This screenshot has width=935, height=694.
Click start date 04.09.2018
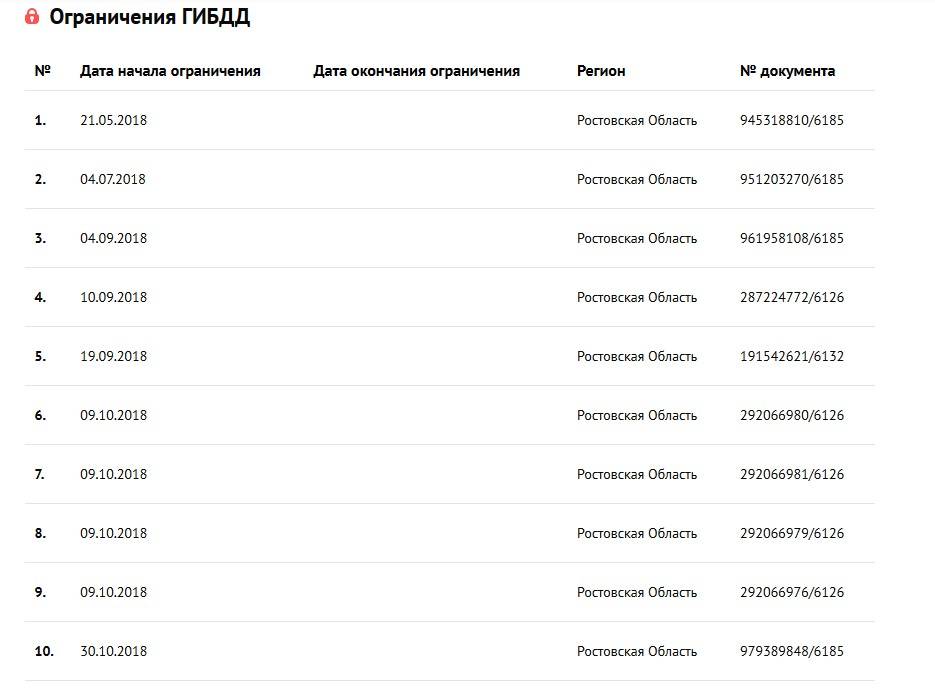pos(113,238)
